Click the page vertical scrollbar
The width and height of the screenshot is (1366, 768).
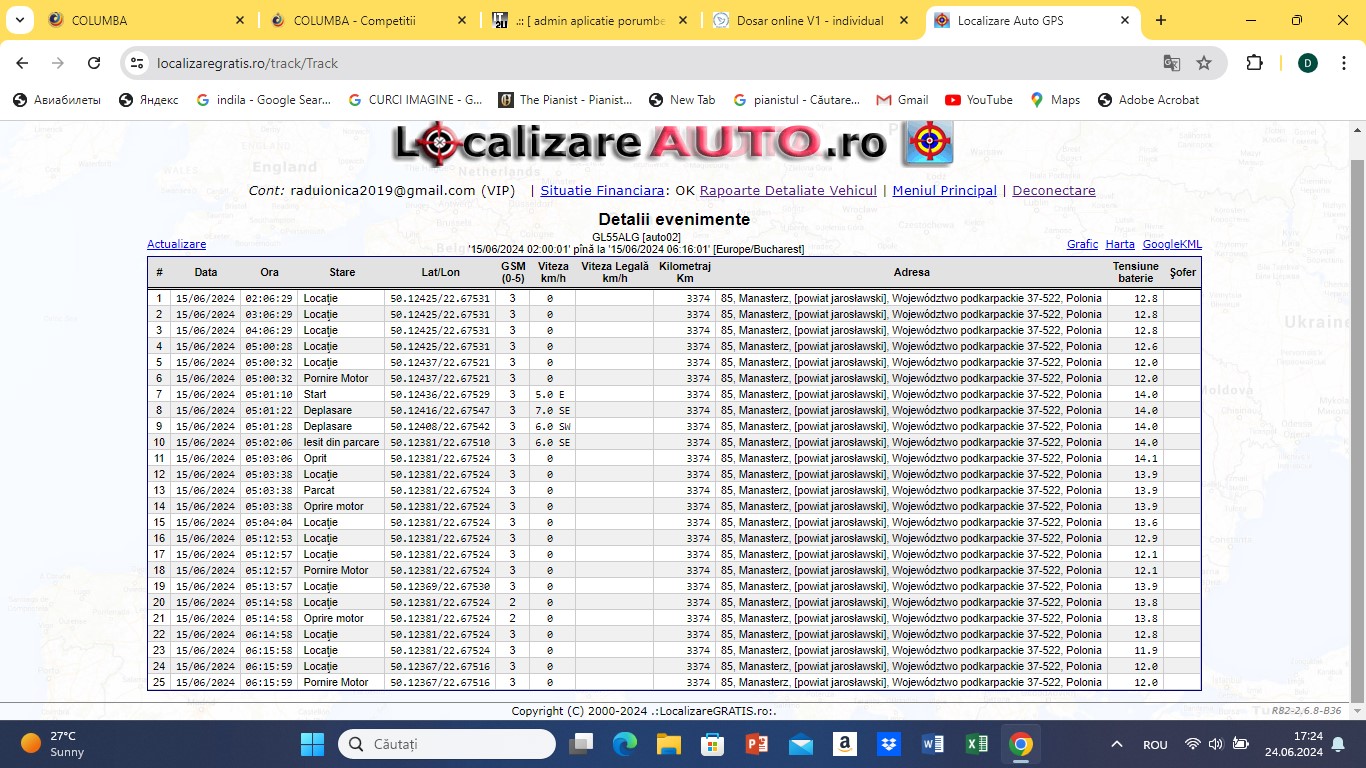point(1357,420)
